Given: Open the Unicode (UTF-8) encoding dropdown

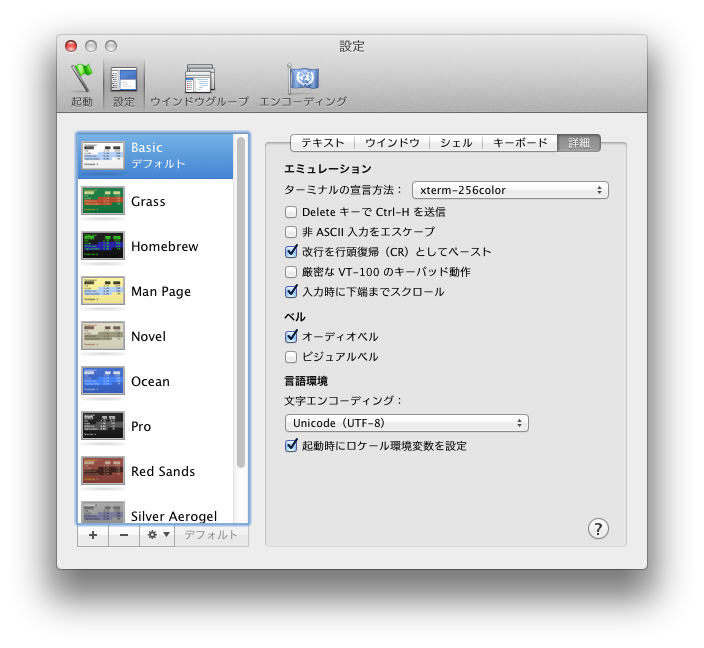Looking at the screenshot, I should [x=406, y=423].
